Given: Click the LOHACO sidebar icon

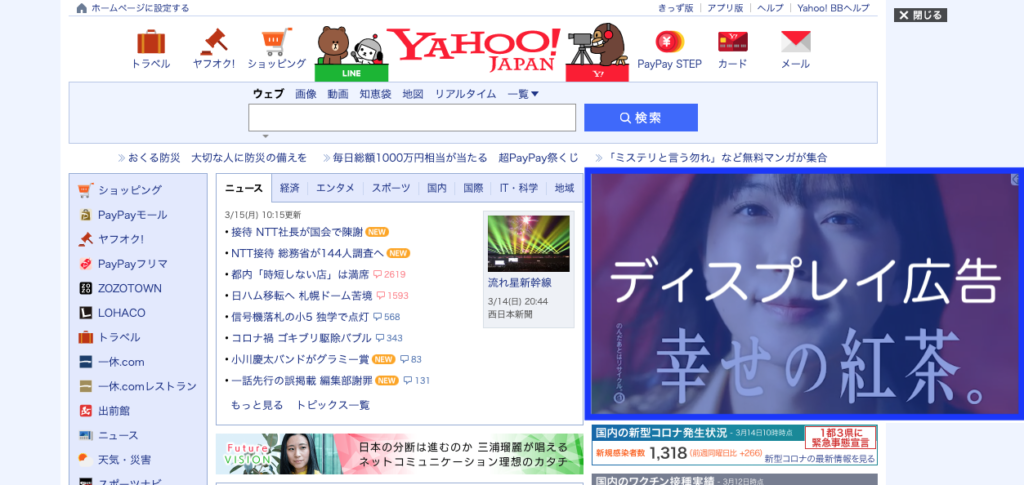Looking at the screenshot, I should point(86,313).
